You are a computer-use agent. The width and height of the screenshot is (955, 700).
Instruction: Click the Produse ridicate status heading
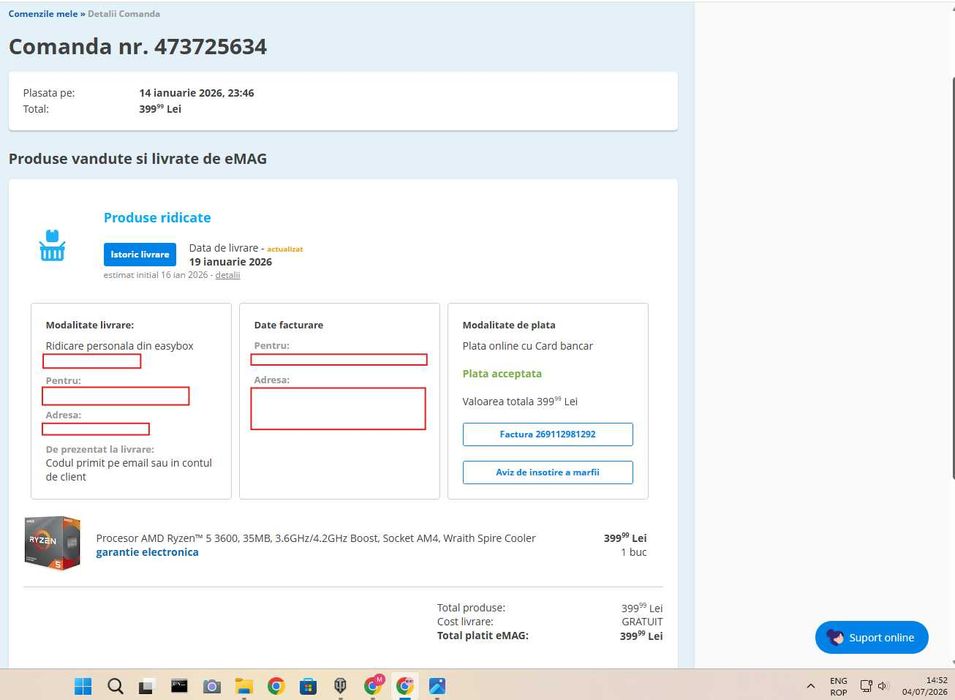[157, 217]
